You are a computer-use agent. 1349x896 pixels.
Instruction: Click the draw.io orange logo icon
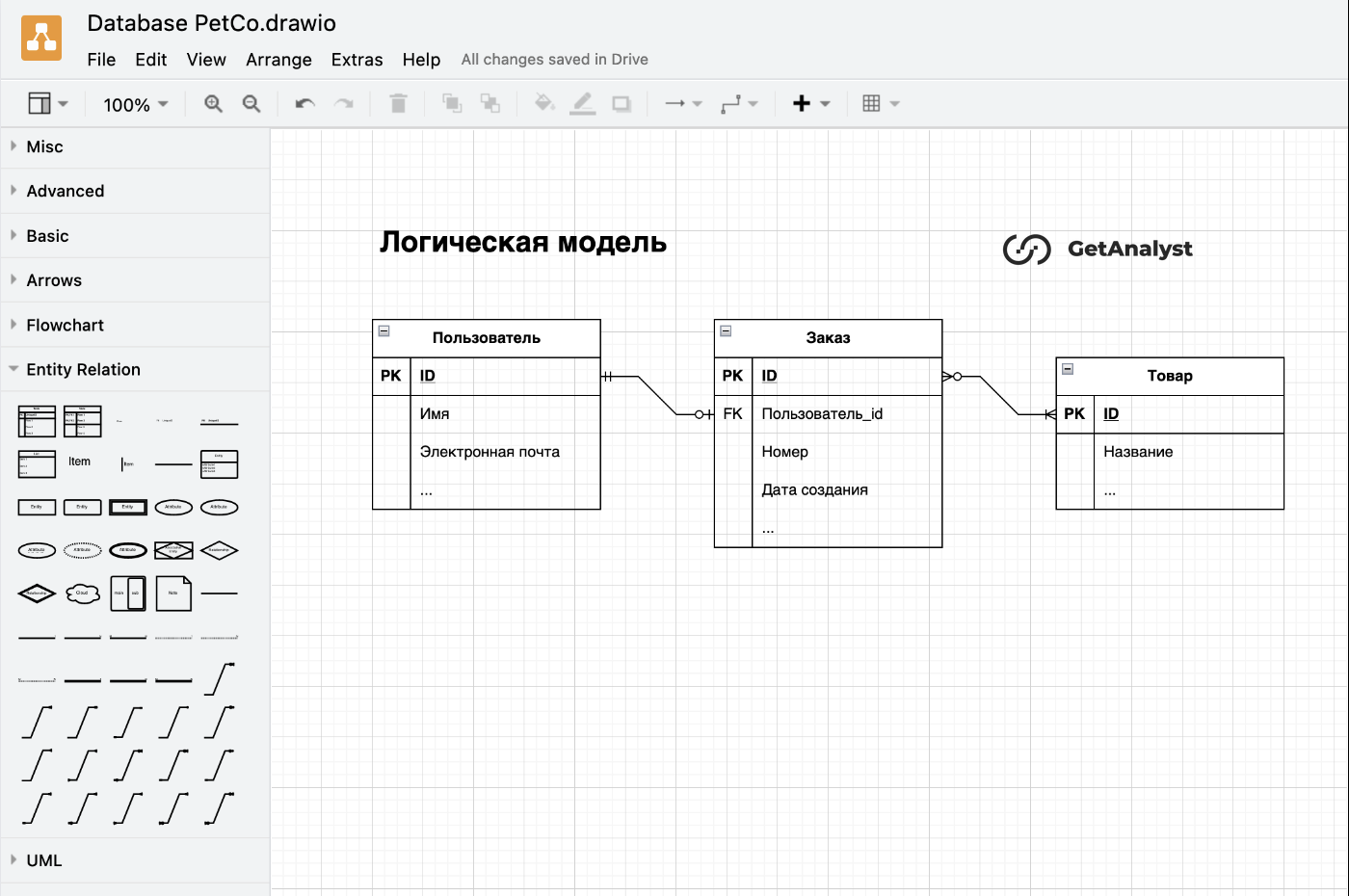click(41, 39)
